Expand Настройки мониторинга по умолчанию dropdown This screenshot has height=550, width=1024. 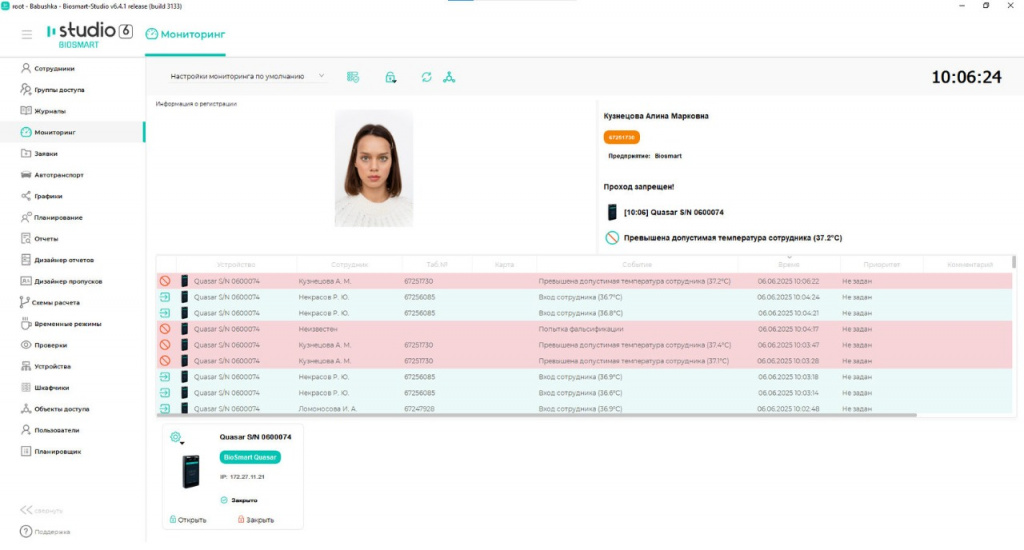point(247,76)
